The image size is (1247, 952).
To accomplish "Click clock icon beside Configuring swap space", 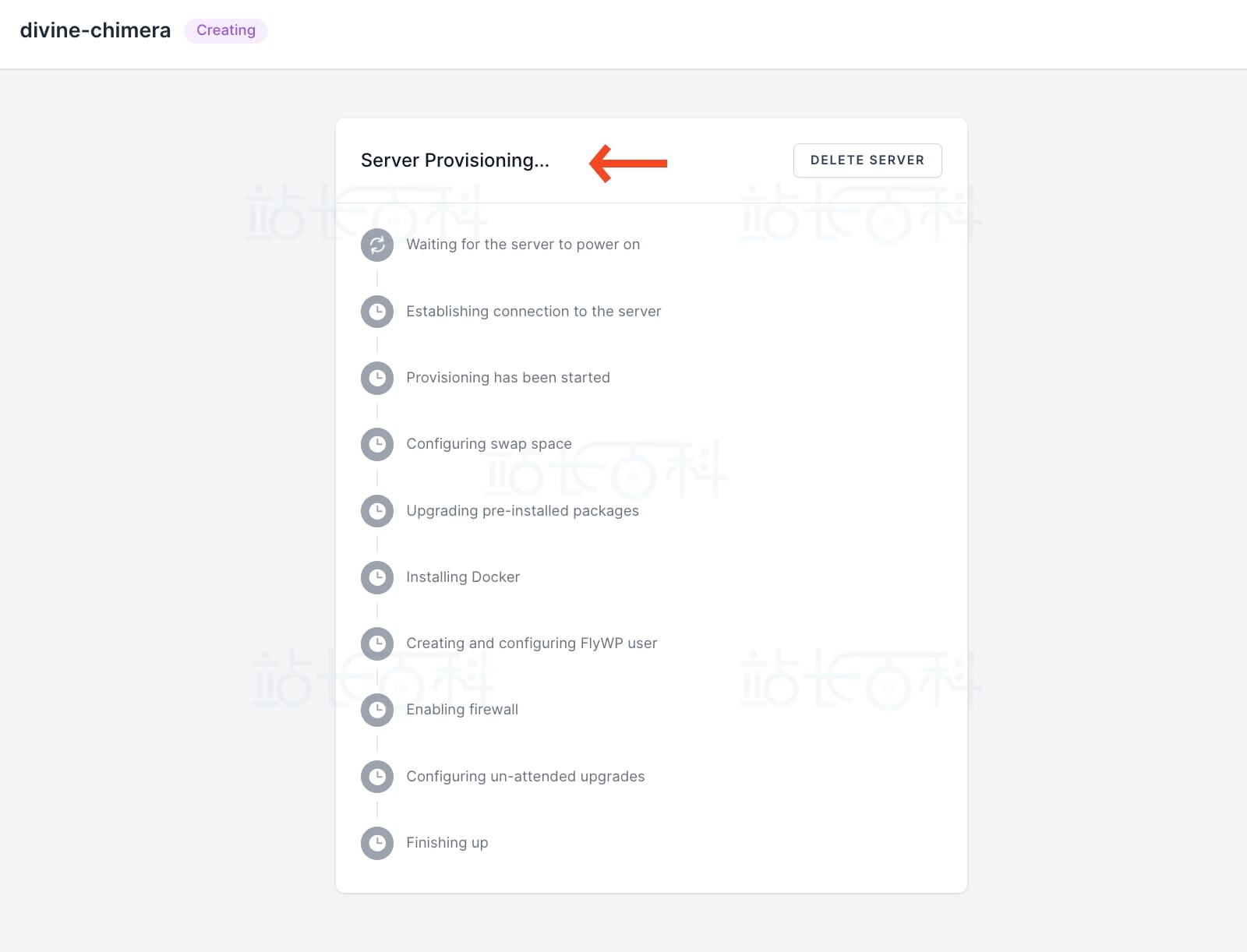I will (377, 444).
